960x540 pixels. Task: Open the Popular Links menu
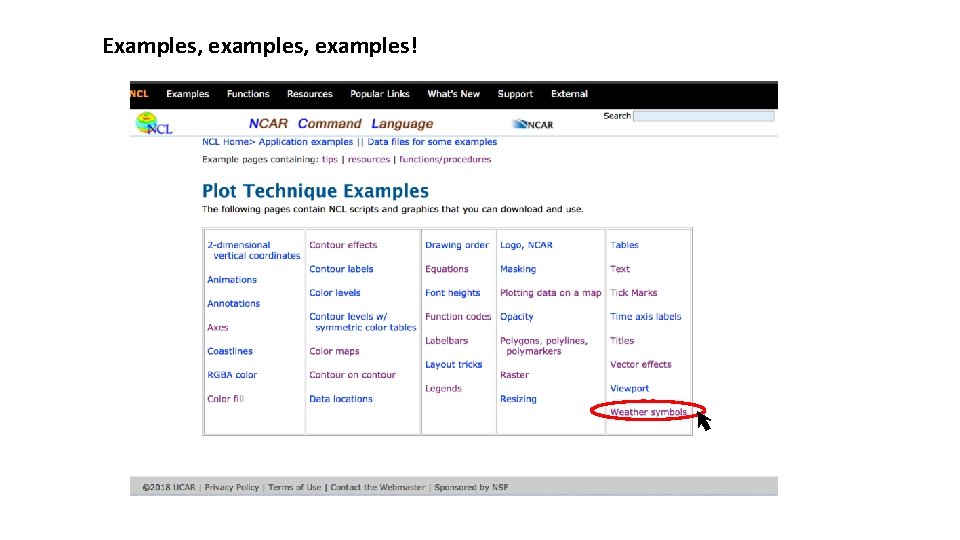click(x=380, y=94)
